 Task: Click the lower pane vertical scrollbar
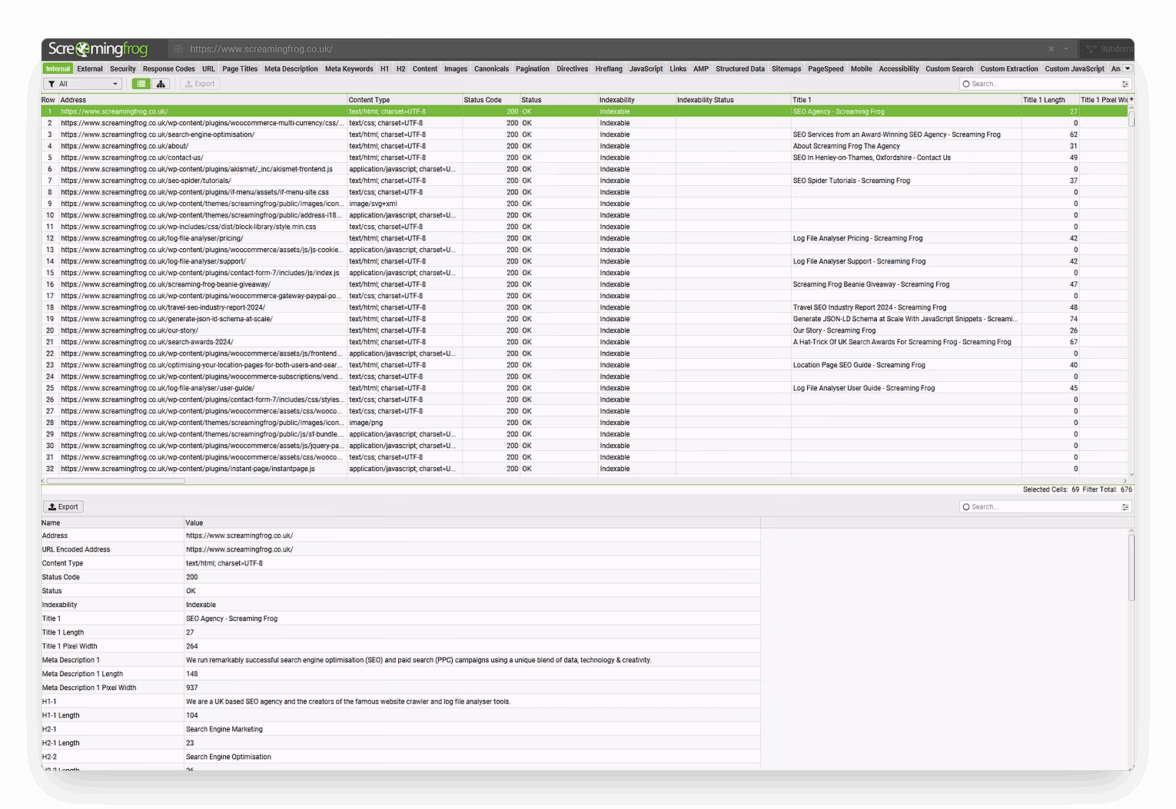1131,568
